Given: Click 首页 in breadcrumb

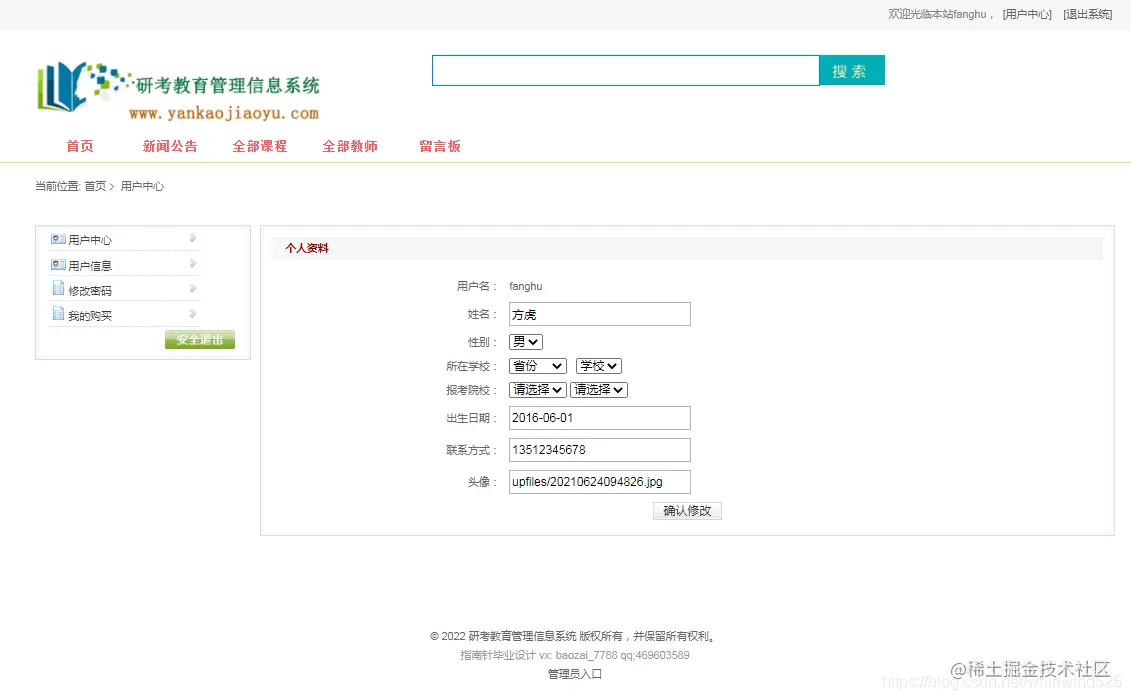Looking at the screenshot, I should (95, 186).
